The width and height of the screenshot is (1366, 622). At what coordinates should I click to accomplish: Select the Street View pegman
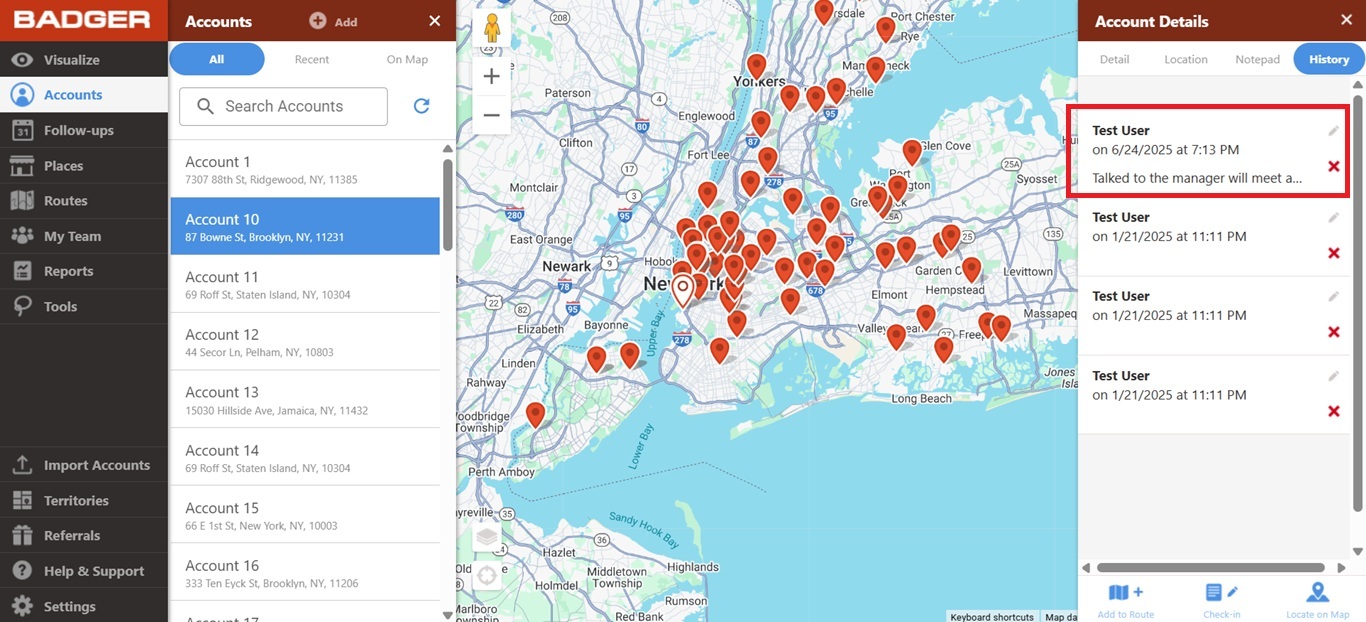click(x=491, y=27)
